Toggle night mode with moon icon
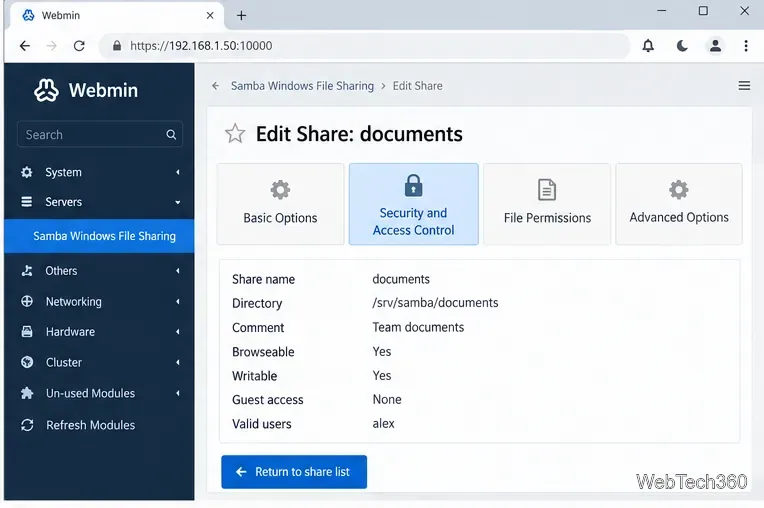764x508 pixels. pyautogui.click(x=682, y=46)
